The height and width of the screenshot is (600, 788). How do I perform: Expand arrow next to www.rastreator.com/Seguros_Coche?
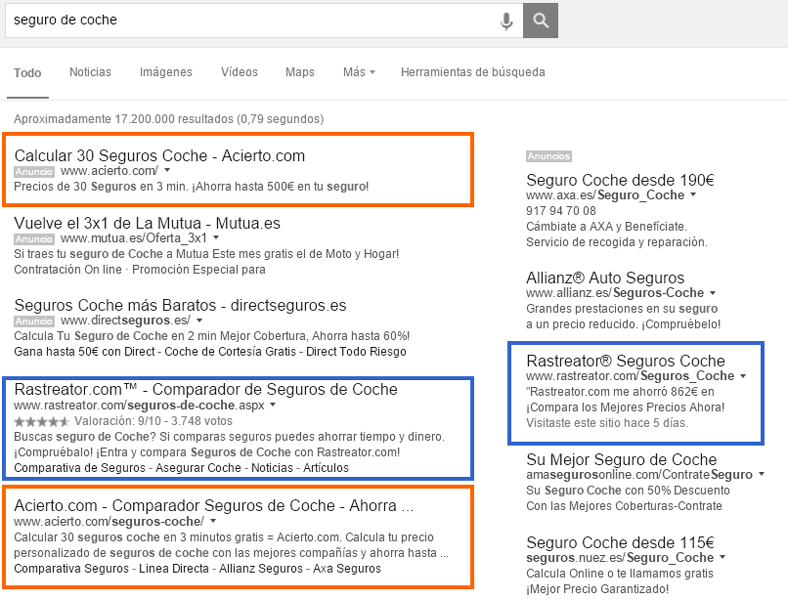point(743,376)
